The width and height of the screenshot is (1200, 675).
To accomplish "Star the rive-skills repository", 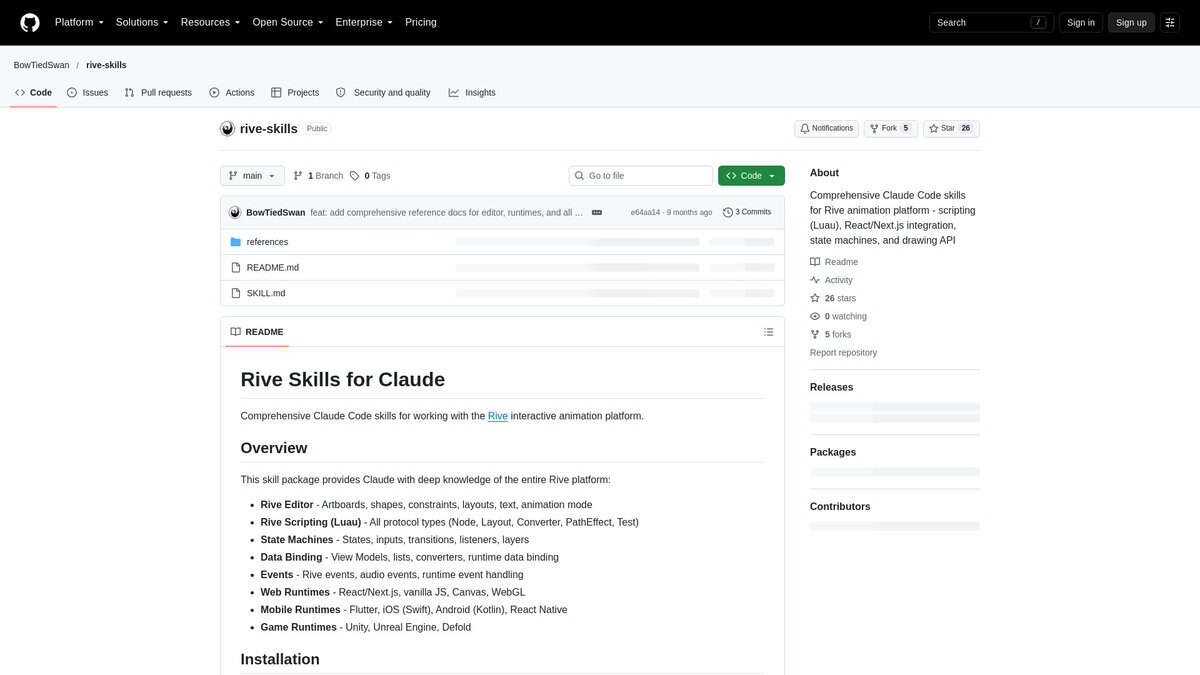I will pos(951,128).
